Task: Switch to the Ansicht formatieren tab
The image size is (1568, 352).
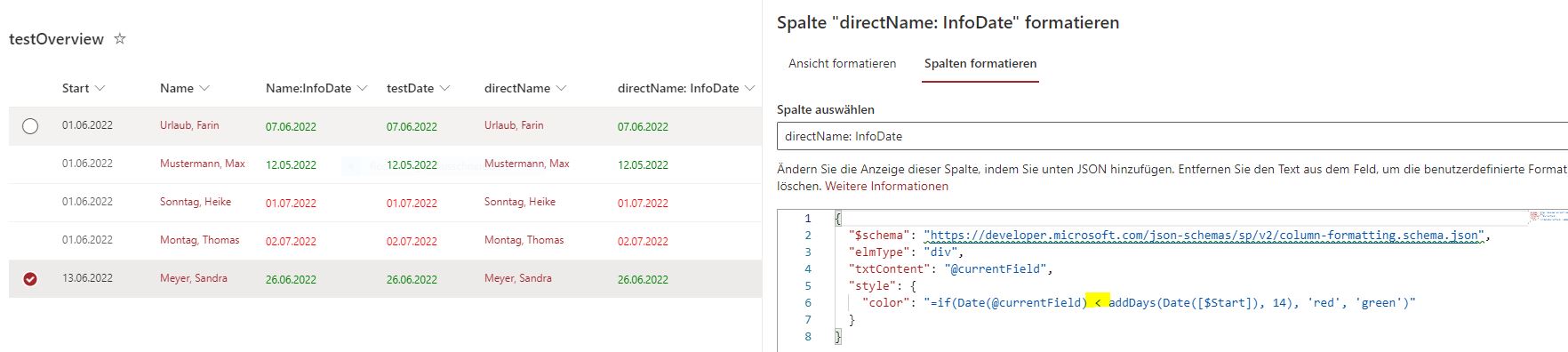Action: [842, 63]
